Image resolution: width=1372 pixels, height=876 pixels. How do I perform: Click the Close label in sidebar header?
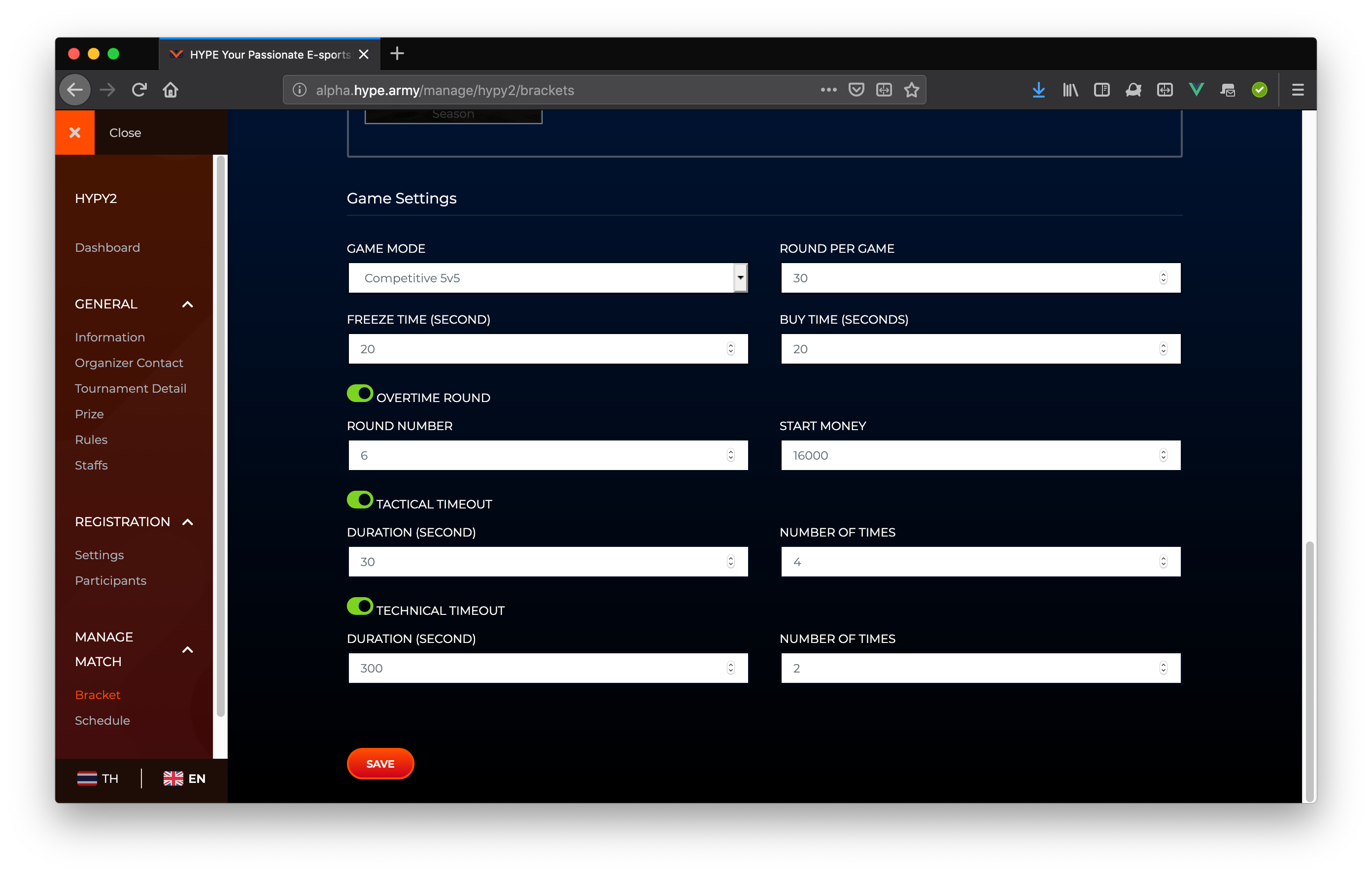pyautogui.click(x=125, y=133)
